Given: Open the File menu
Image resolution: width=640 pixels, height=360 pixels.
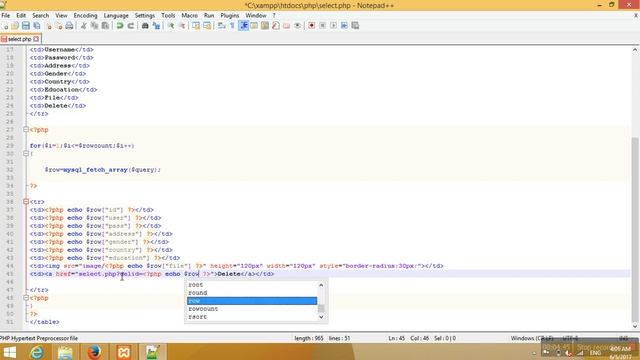Looking at the screenshot, I should pyautogui.click(x=6, y=16).
